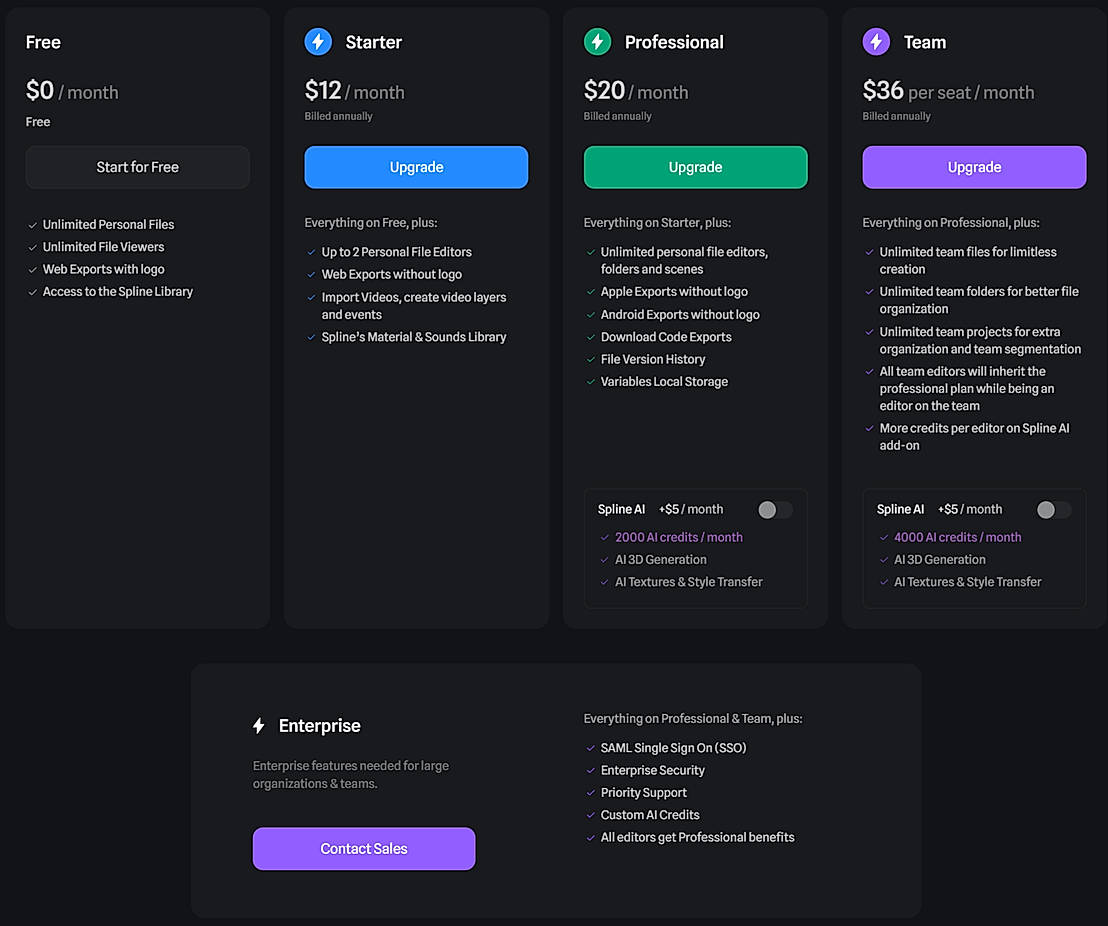Click the Enterprise lightning bolt icon
Screen dimensions: 1108x926
click(x=259, y=726)
